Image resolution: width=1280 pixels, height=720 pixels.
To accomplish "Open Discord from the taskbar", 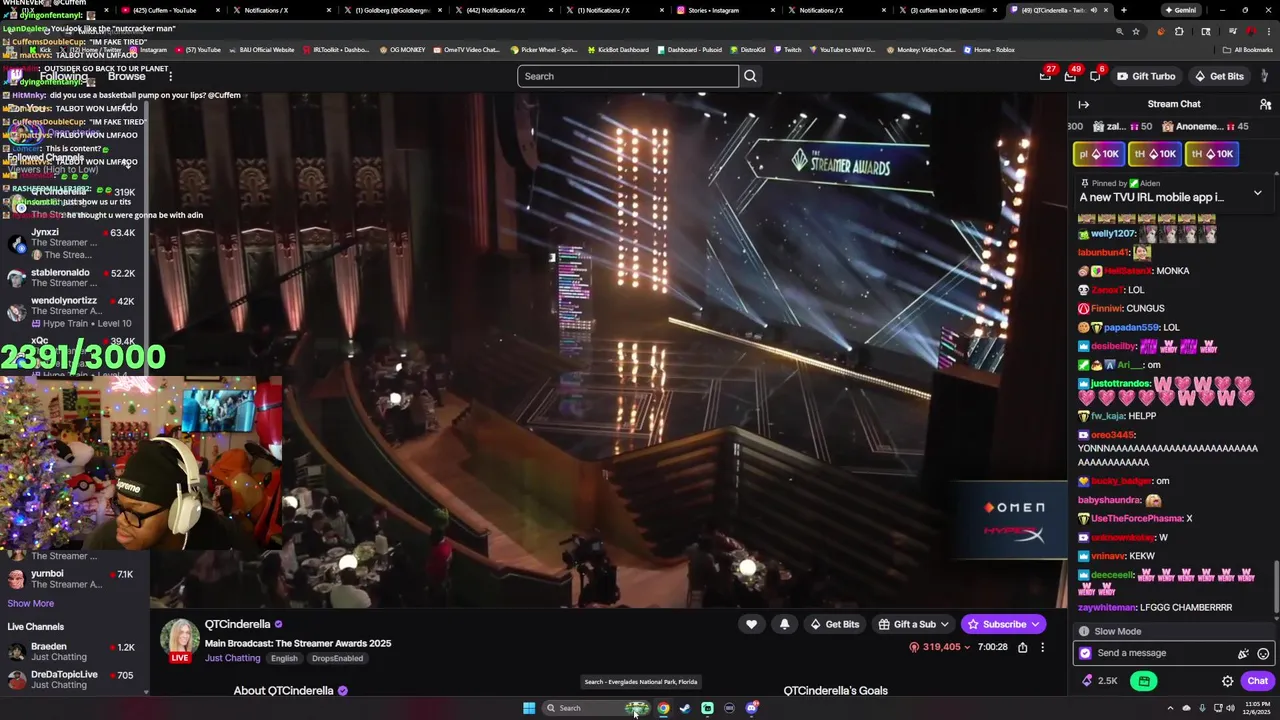I will click(x=751, y=708).
